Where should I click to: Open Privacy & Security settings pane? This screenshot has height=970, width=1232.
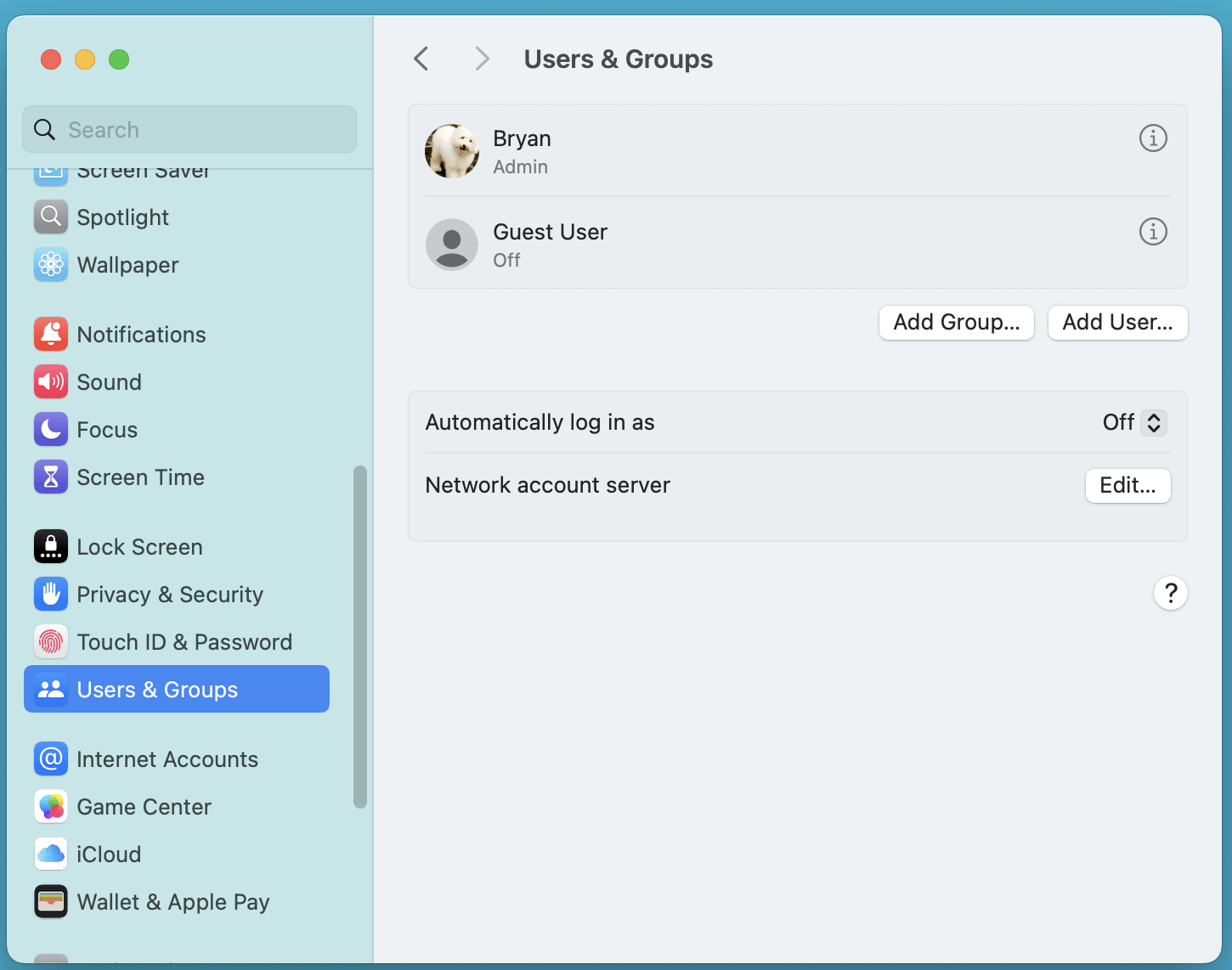[170, 595]
